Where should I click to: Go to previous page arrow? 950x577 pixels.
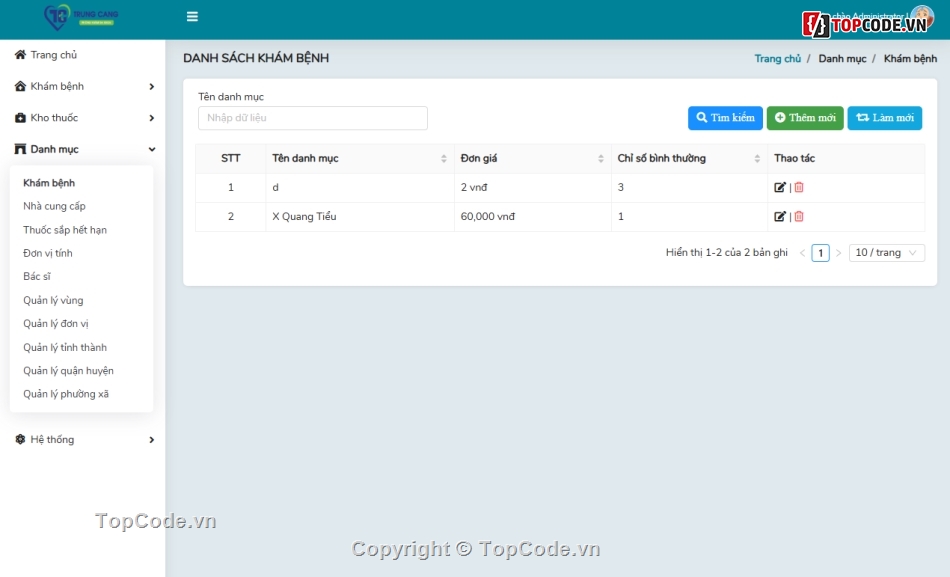pos(802,253)
